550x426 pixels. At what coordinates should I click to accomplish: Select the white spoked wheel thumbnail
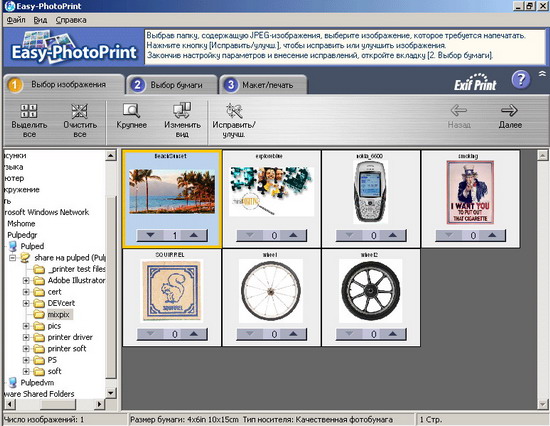click(271, 291)
